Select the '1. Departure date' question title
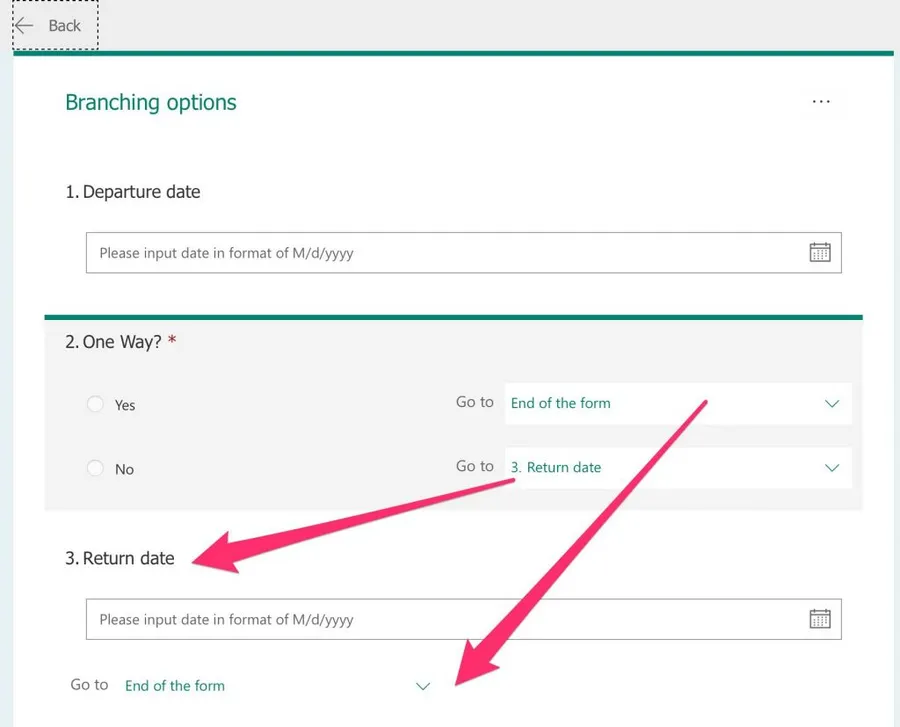Image resolution: width=900 pixels, height=727 pixels. [x=133, y=192]
